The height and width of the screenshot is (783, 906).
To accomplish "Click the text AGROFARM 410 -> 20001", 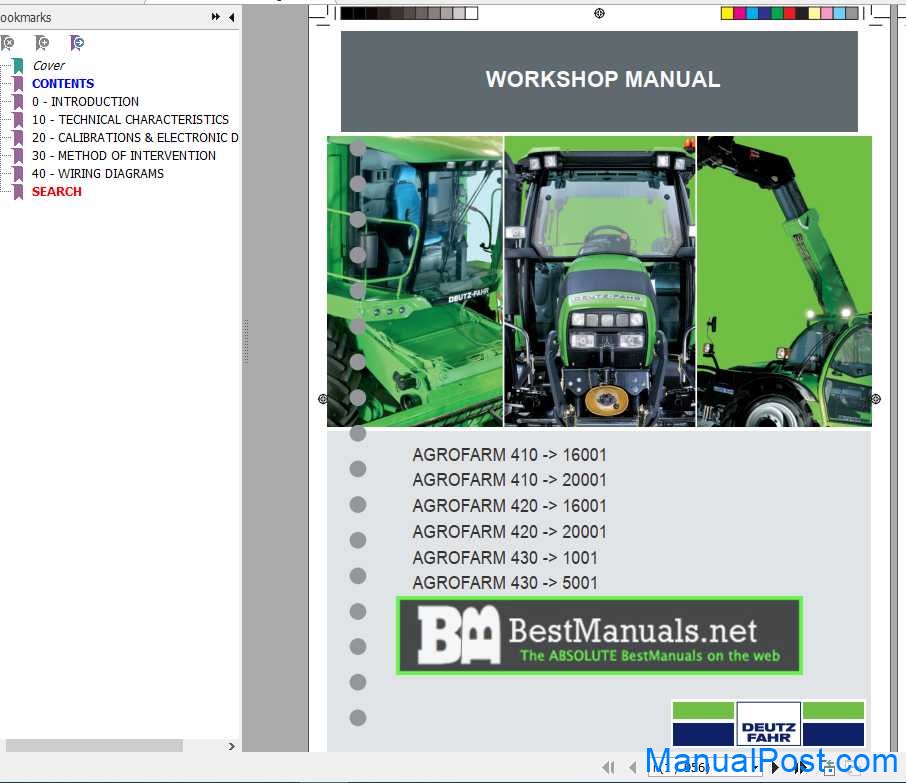I will pos(509,480).
